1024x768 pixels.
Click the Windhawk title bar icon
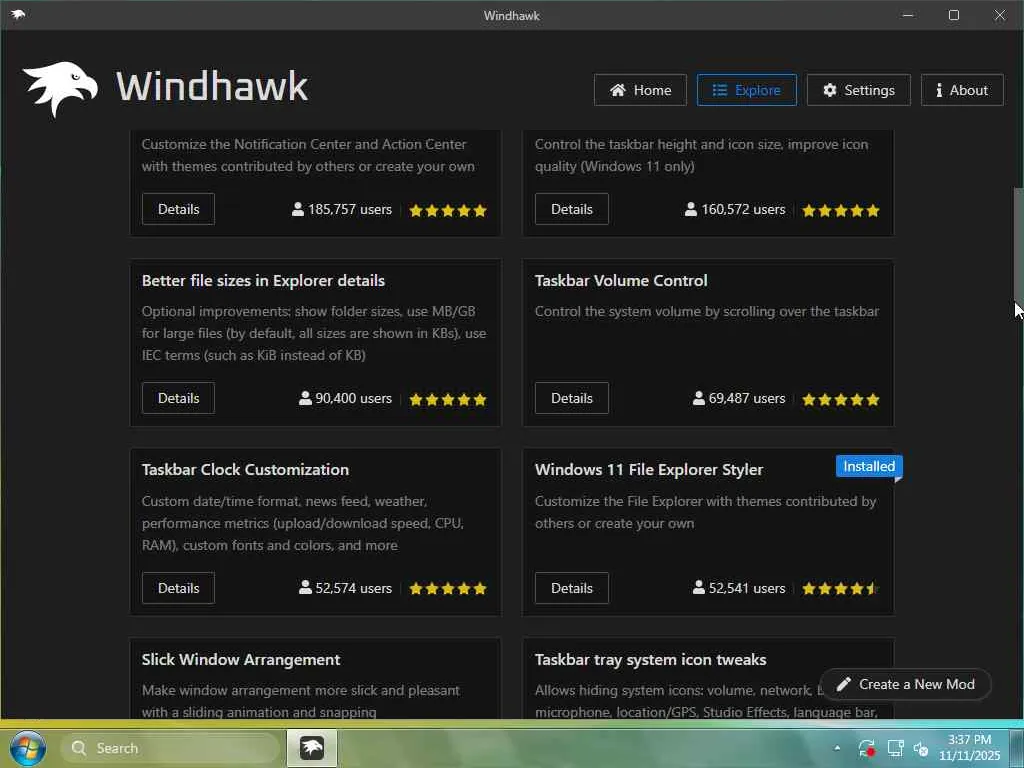click(18, 14)
